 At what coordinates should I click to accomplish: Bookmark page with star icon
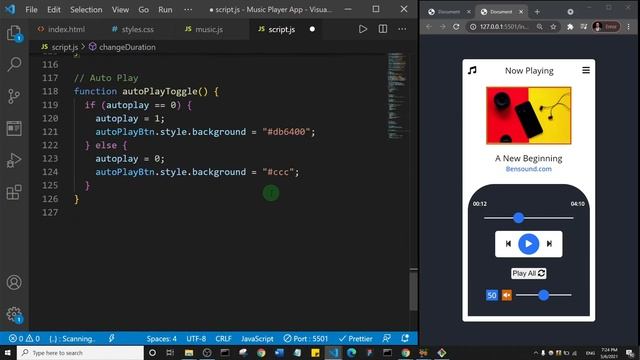point(553,27)
